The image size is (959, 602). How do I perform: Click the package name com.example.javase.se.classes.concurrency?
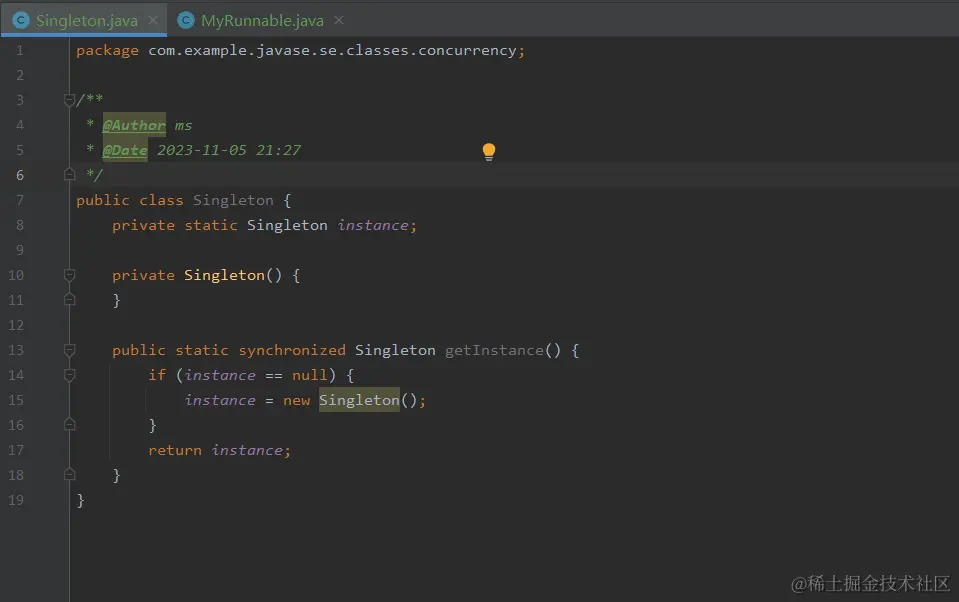click(x=332, y=50)
